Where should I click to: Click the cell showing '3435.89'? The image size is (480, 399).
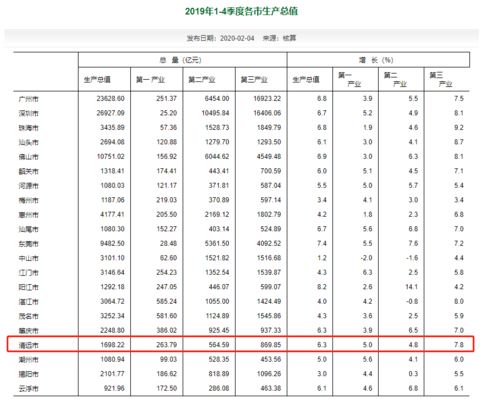coord(112,128)
